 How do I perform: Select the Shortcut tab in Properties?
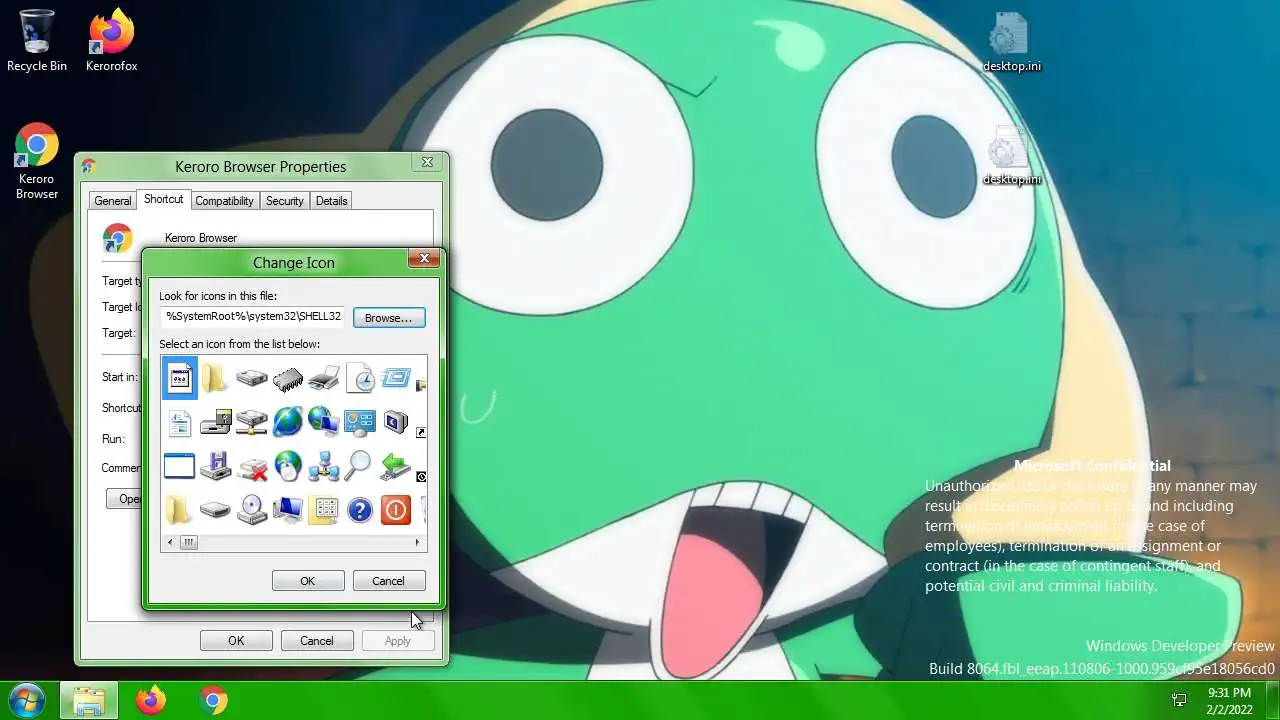click(x=163, y=199)
